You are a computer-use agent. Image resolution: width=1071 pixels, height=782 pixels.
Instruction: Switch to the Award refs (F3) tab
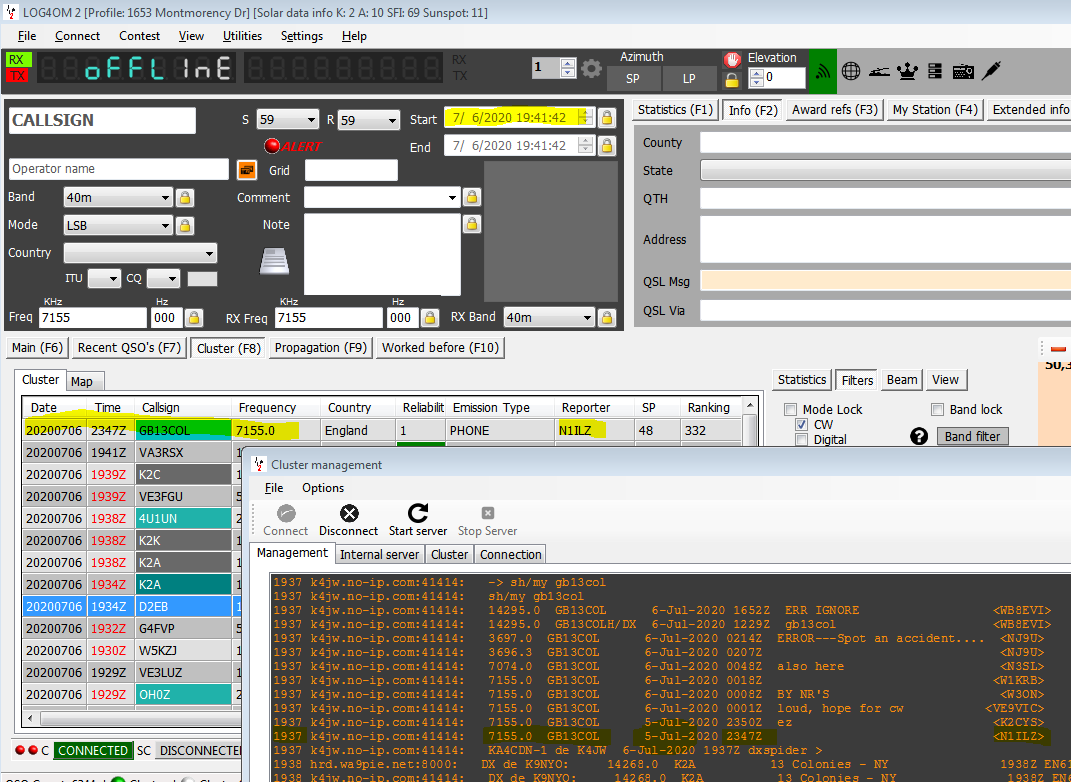click(x=835, y=110)
